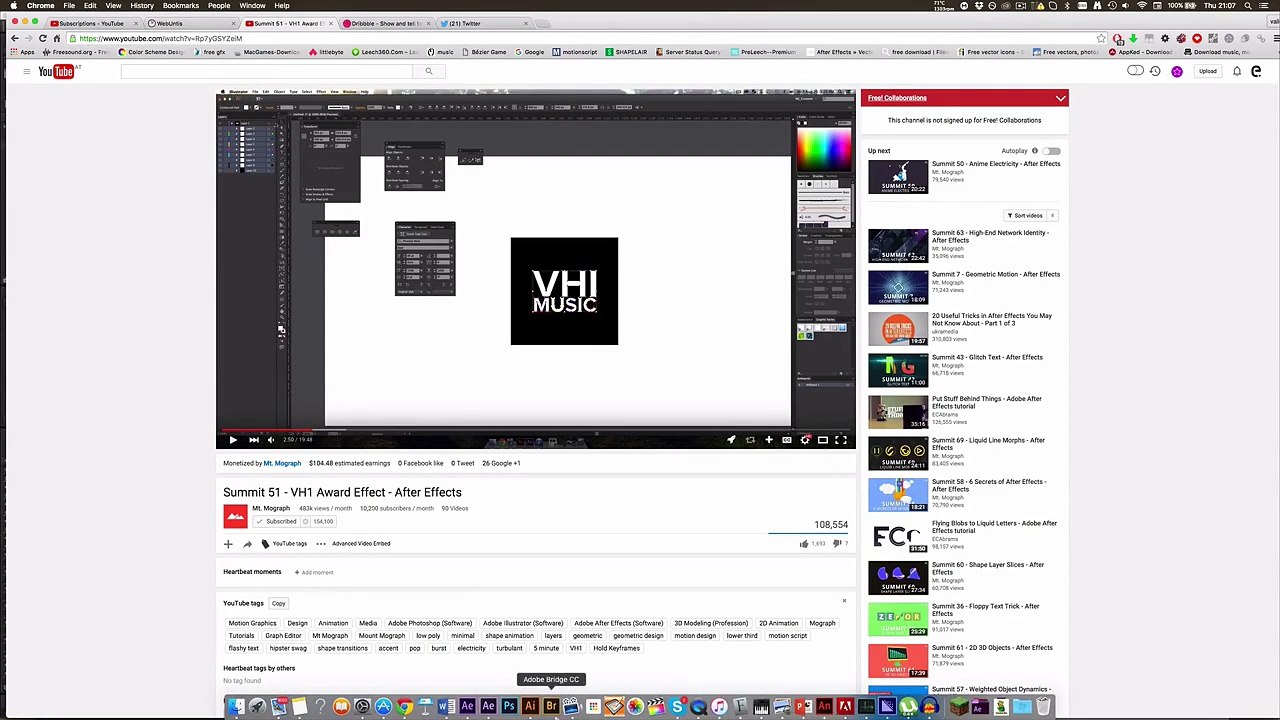1280x720 pixels.
Task: Click the YouTube search magnifier button
Action: [429, 71]
